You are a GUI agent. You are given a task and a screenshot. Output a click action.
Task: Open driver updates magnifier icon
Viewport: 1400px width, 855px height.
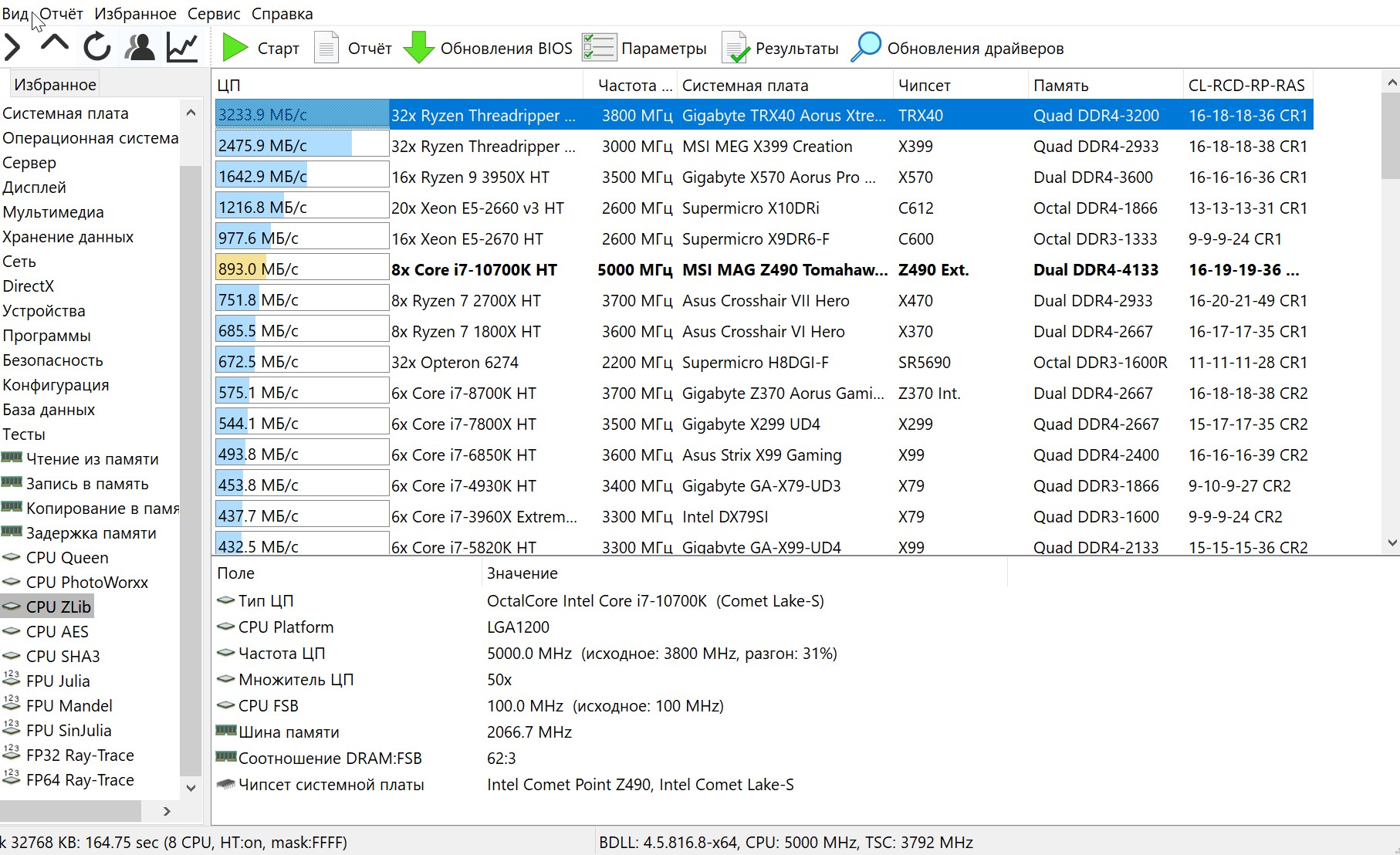[866, 48]
